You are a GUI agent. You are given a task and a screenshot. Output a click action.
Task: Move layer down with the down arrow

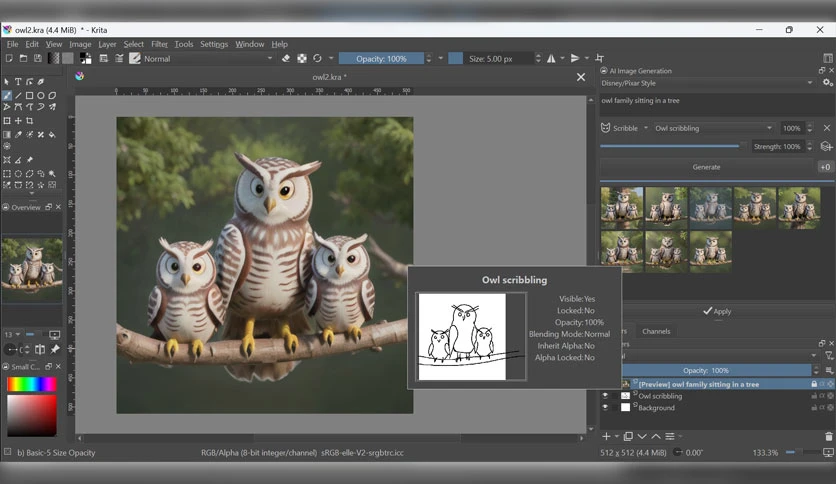coord(642,437)
